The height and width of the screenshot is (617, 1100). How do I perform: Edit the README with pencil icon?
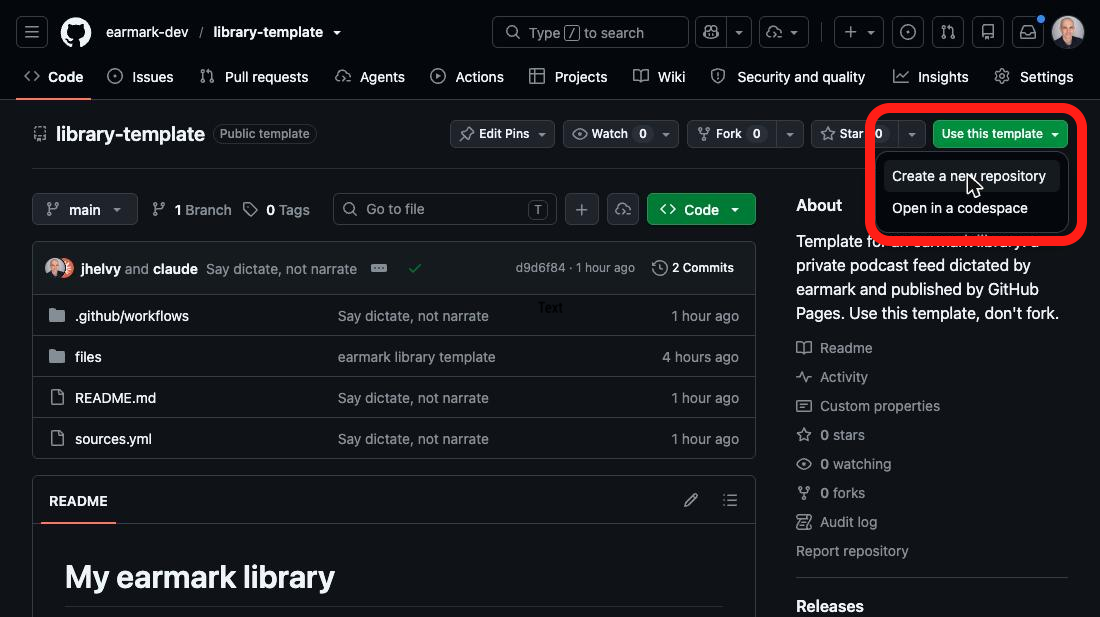pos(691,500)
